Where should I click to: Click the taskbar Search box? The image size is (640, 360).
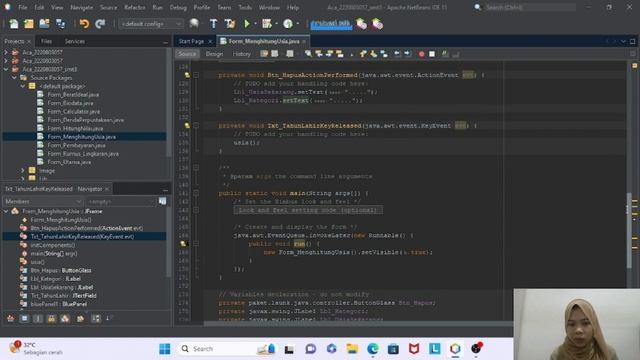click(227, 349)
